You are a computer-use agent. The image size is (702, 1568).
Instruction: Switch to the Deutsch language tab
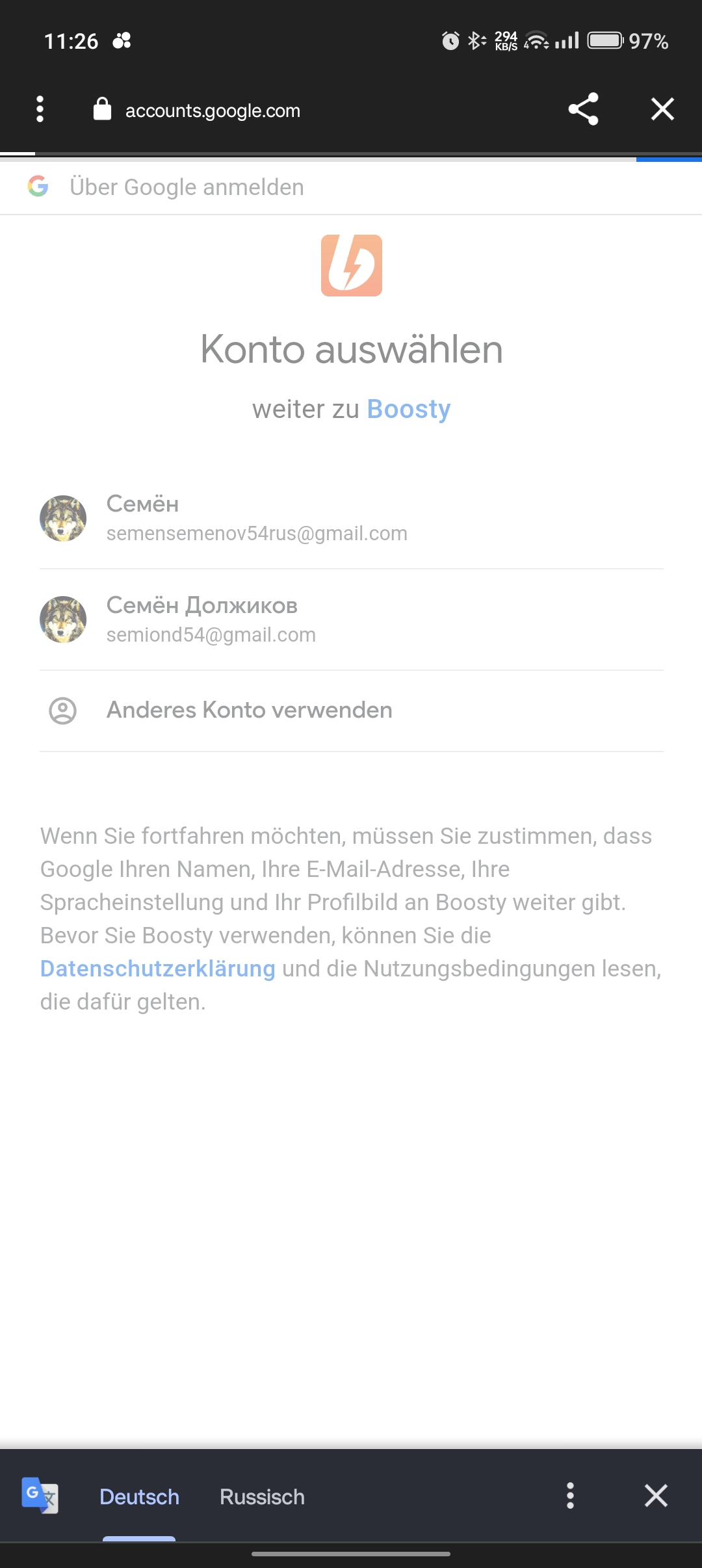coord(139,1496)
